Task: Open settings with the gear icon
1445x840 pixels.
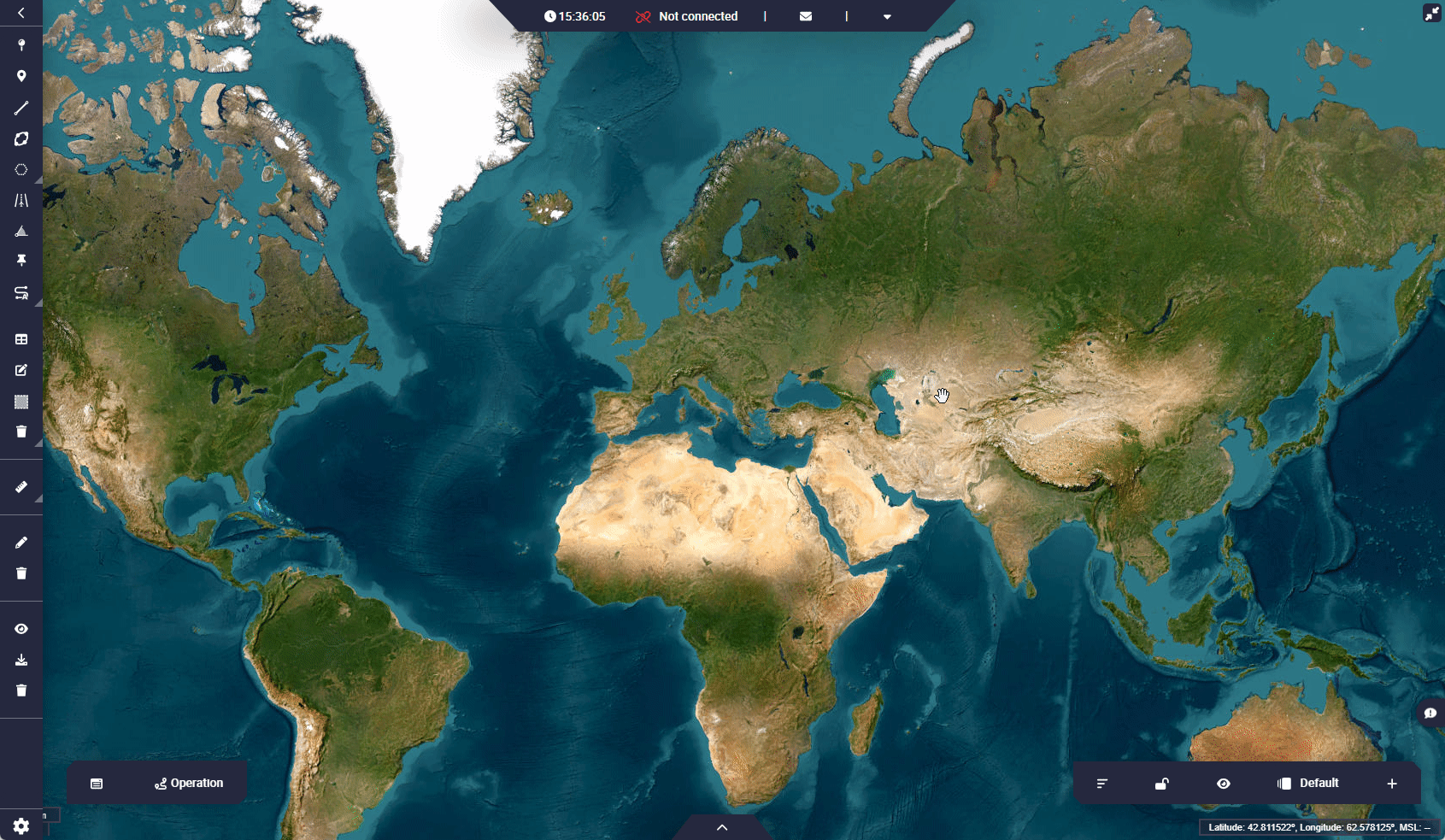Action: (x=21, y=826)
